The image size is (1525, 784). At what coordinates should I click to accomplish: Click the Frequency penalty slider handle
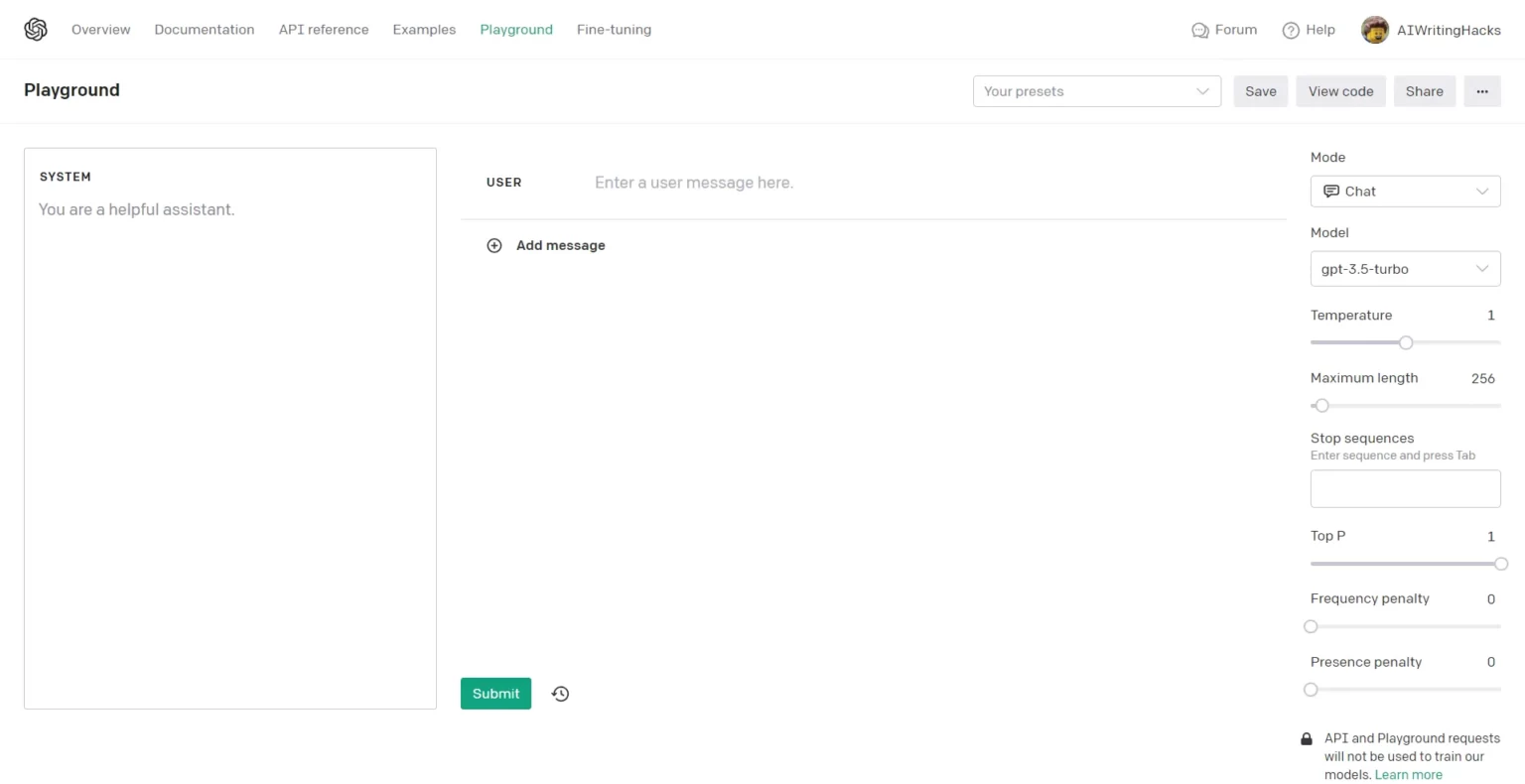pyautogui.click(x=1311, y=627)
